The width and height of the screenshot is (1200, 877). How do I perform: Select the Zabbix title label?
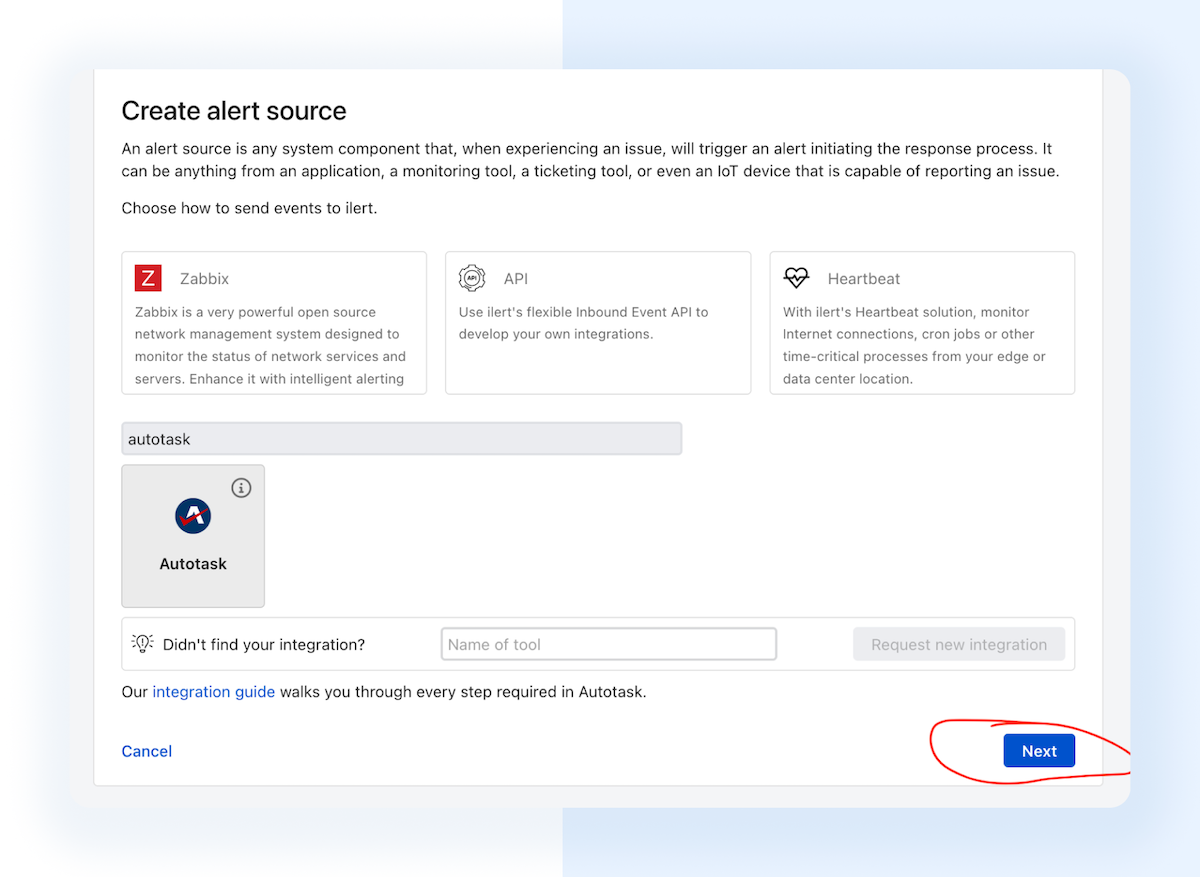pyautogui.click(x=203, y=278)
